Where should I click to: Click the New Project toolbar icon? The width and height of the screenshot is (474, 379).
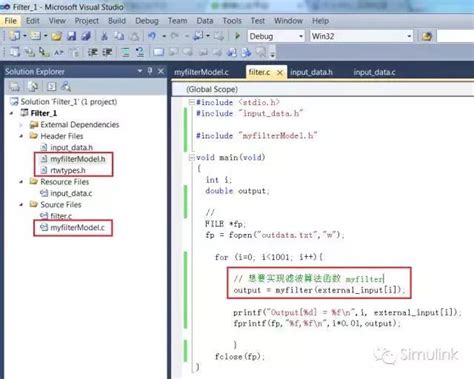click(x=14, y=36)
